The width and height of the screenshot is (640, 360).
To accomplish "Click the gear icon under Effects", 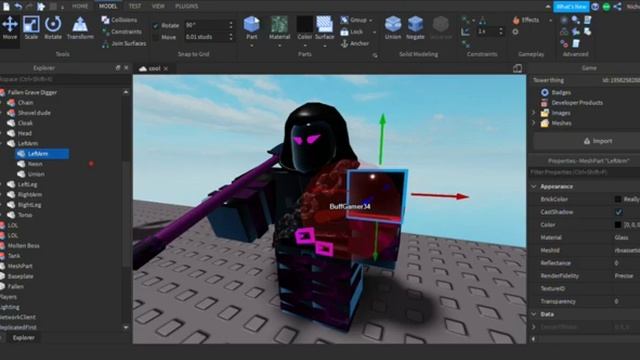I will [516, 32].
